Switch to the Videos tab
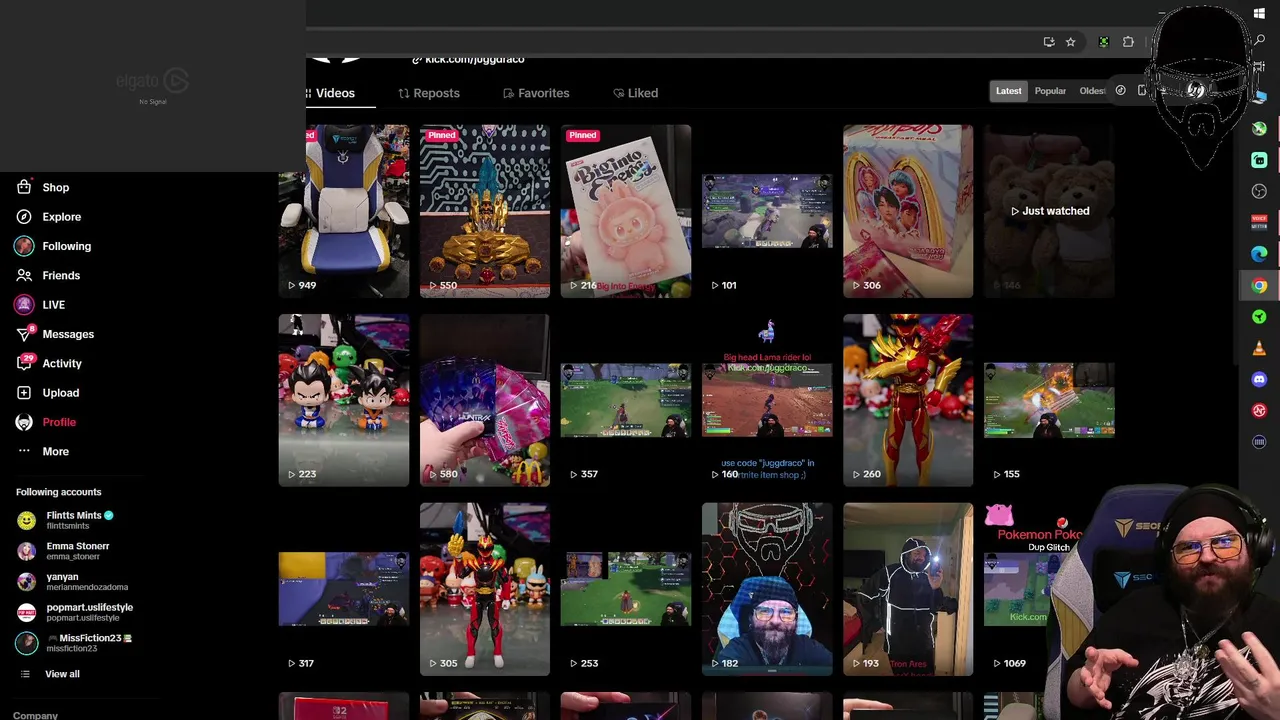The height and width of the screenshot is (720, 1280). click(x=333, y=93)
